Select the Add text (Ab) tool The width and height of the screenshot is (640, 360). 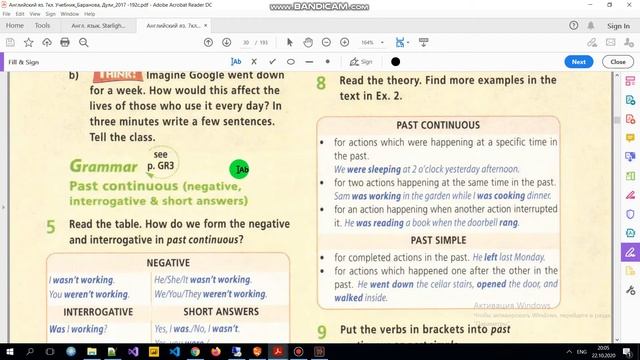point(236,62)
